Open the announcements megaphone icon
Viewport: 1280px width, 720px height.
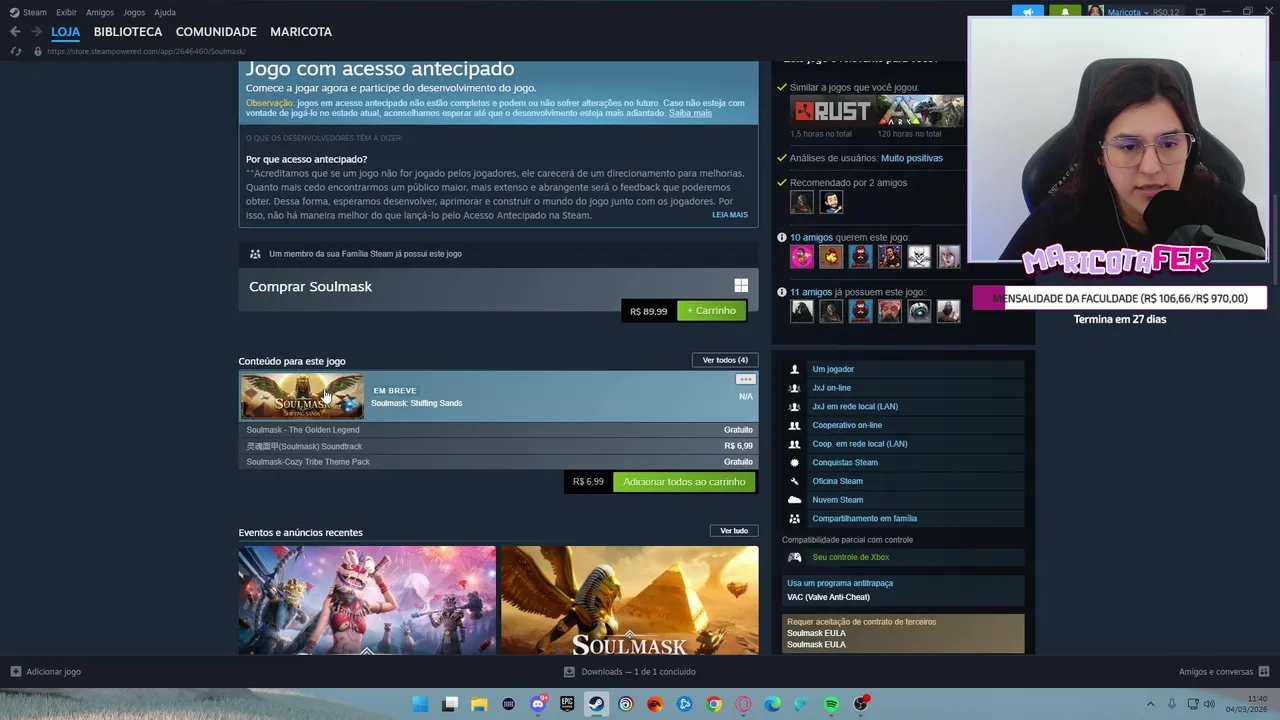1027,12
